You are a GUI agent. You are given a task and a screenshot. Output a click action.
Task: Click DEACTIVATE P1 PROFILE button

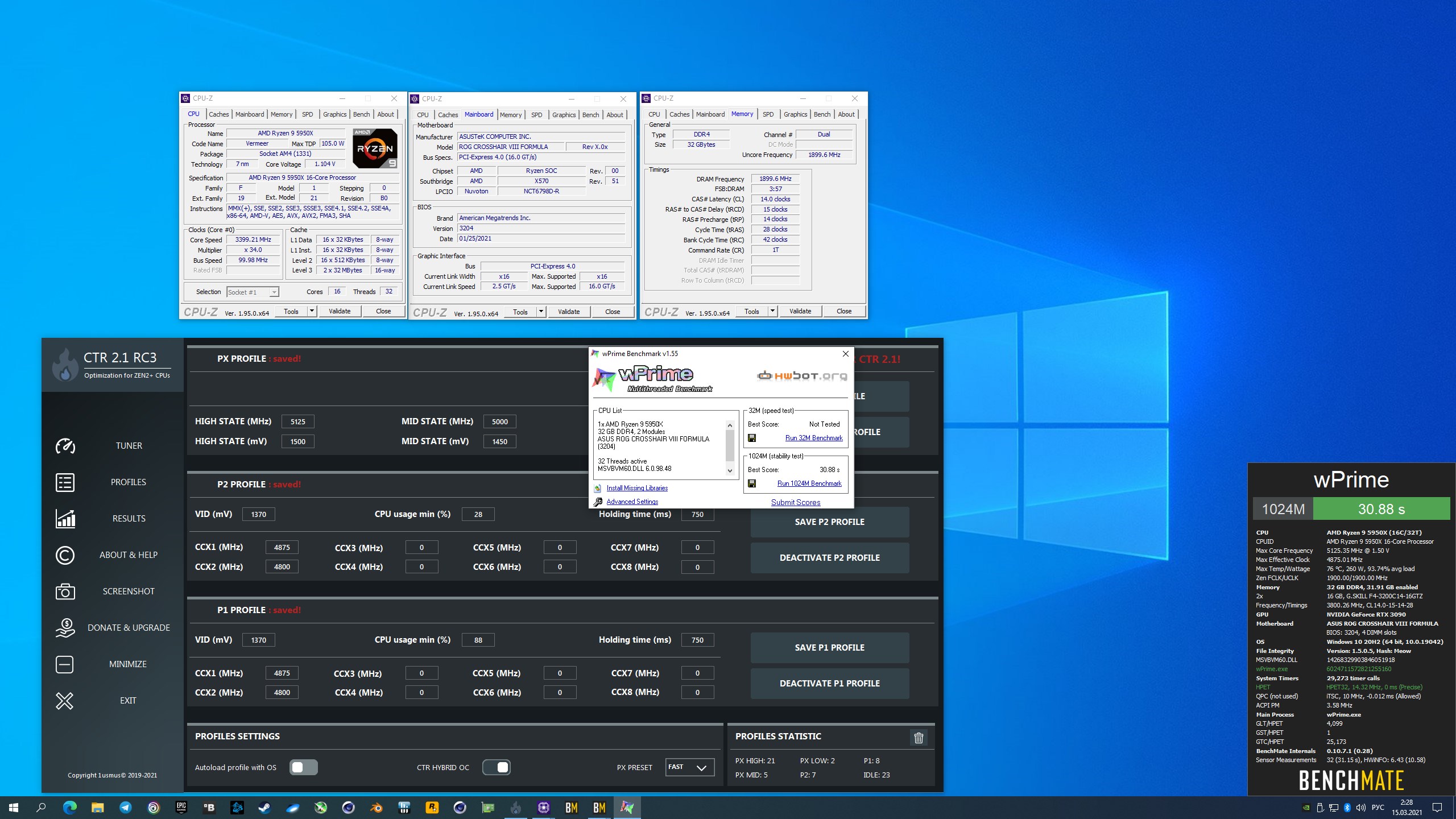point(829,684)
